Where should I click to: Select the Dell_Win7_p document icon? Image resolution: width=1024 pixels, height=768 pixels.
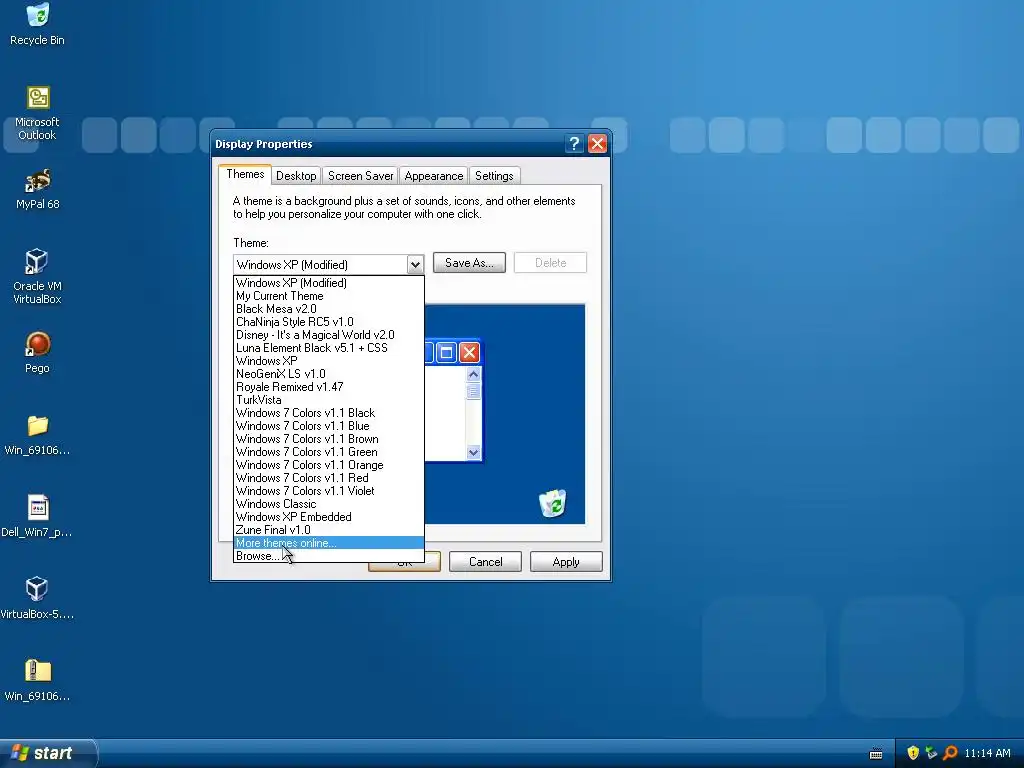pyautogui.click(x=37, y=517)
